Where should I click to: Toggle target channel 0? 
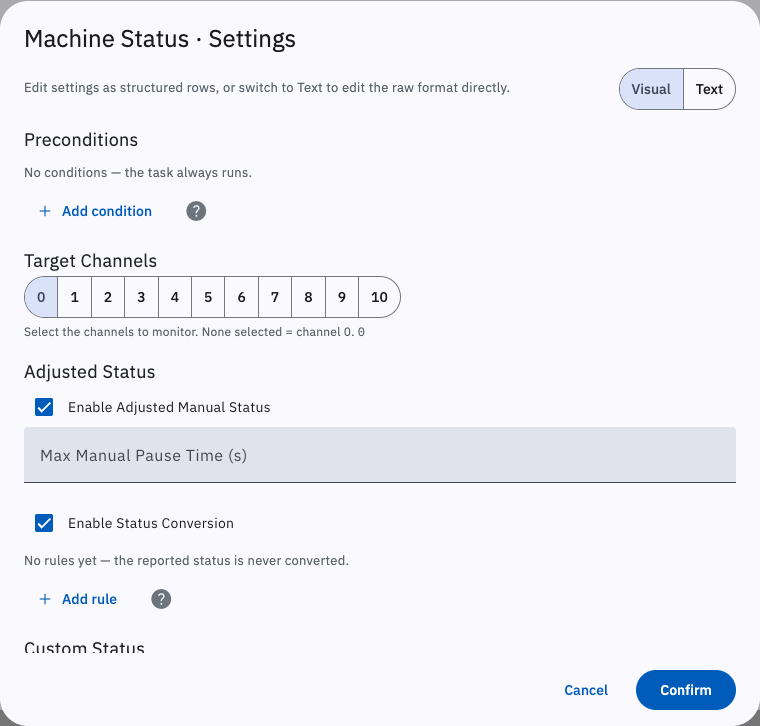click(41, 297)
